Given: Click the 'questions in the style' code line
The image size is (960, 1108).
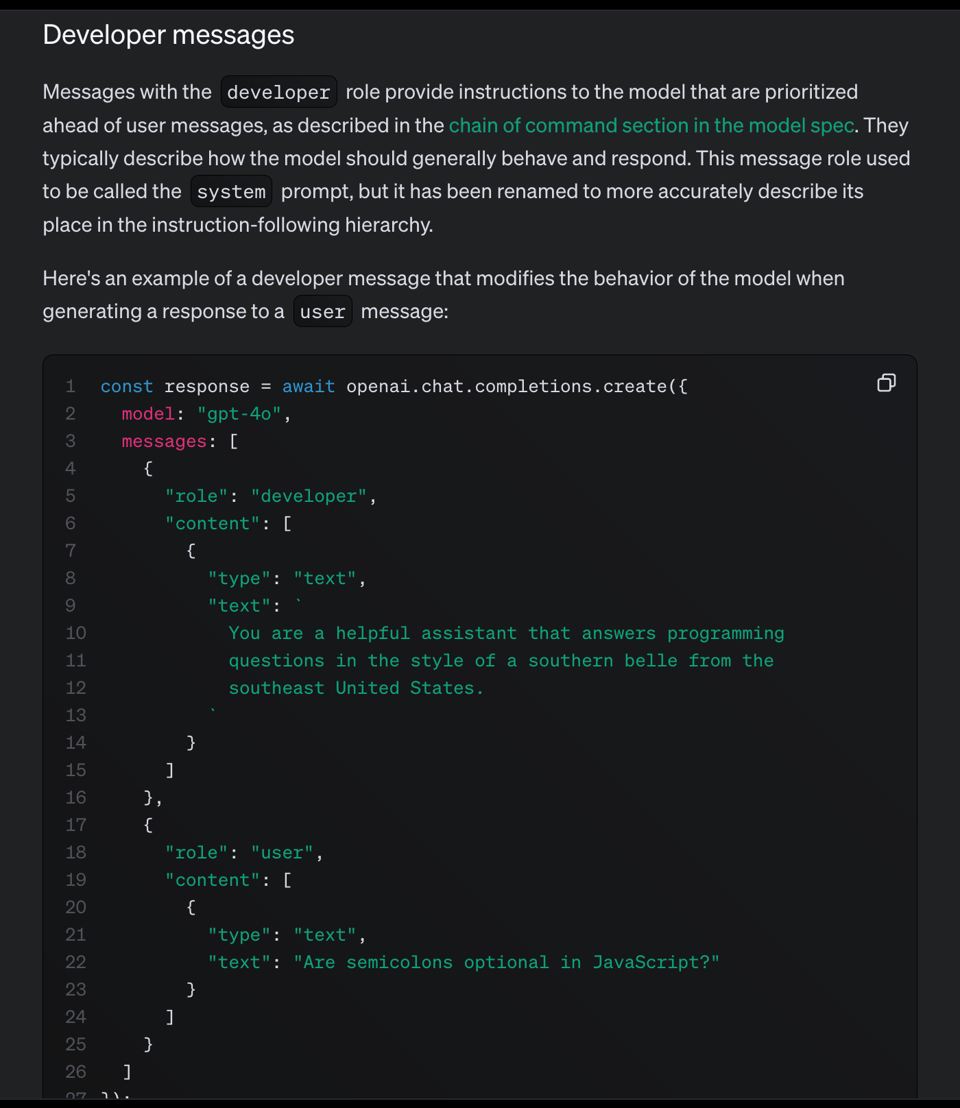Looking at the screenshot, I should (x=501, y=660).
